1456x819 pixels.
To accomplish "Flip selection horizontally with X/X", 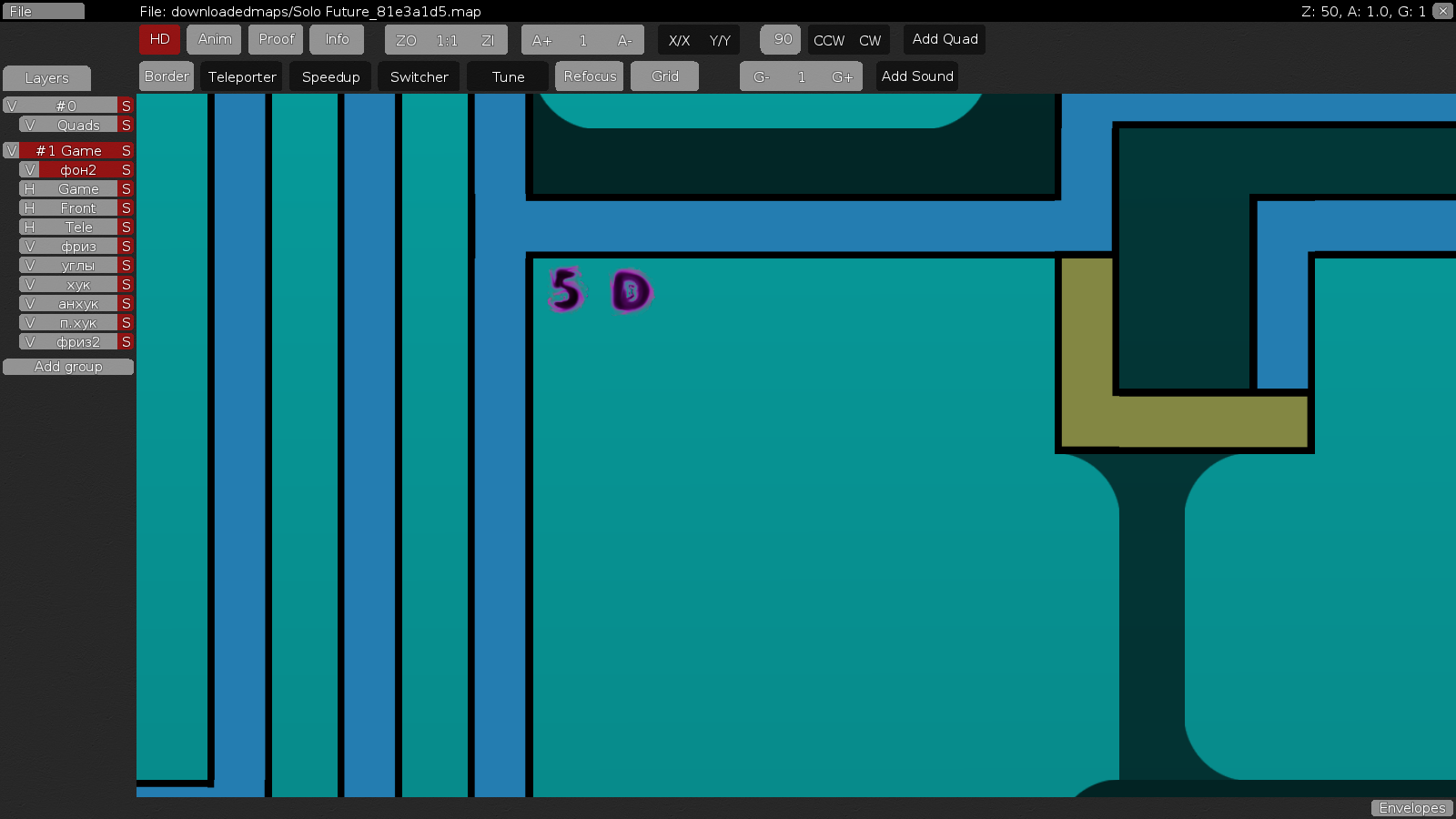I will click(679, 39).
